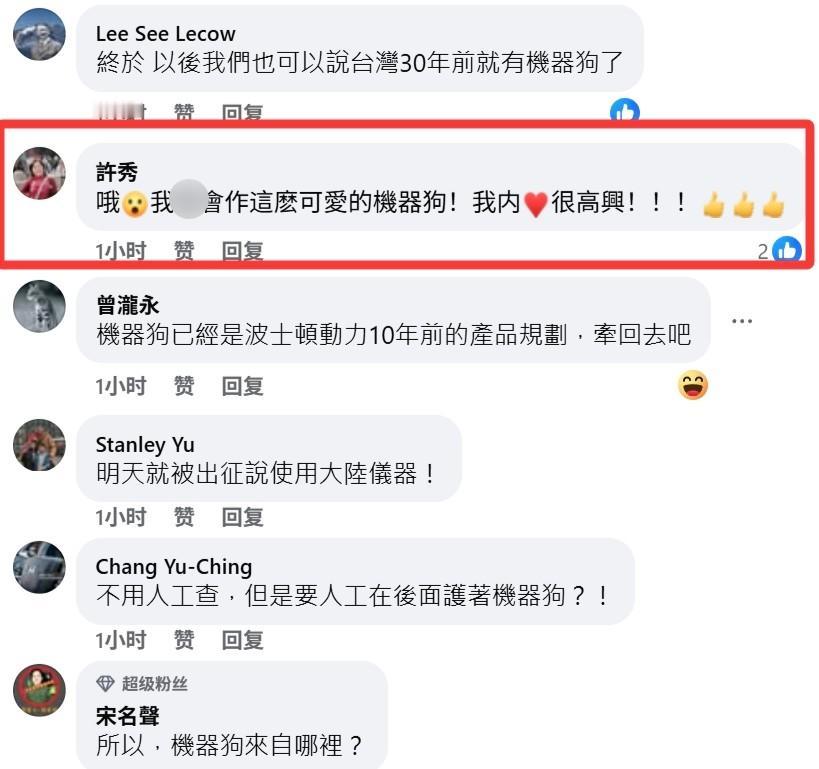Click the haha reaction icon on 曾瀧永's comment

pos(693,386)
